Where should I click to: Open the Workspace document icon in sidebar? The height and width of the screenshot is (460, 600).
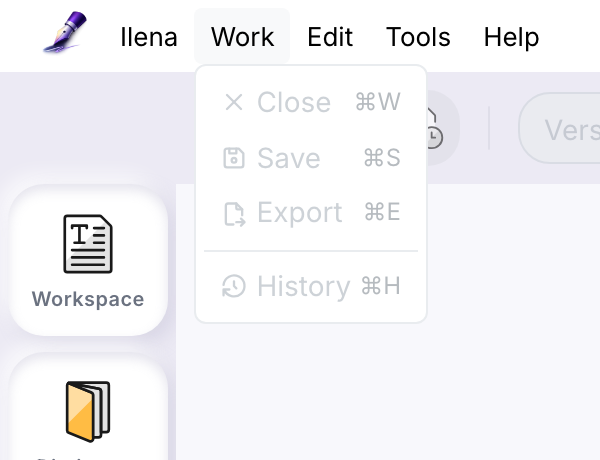coord(88,244)
